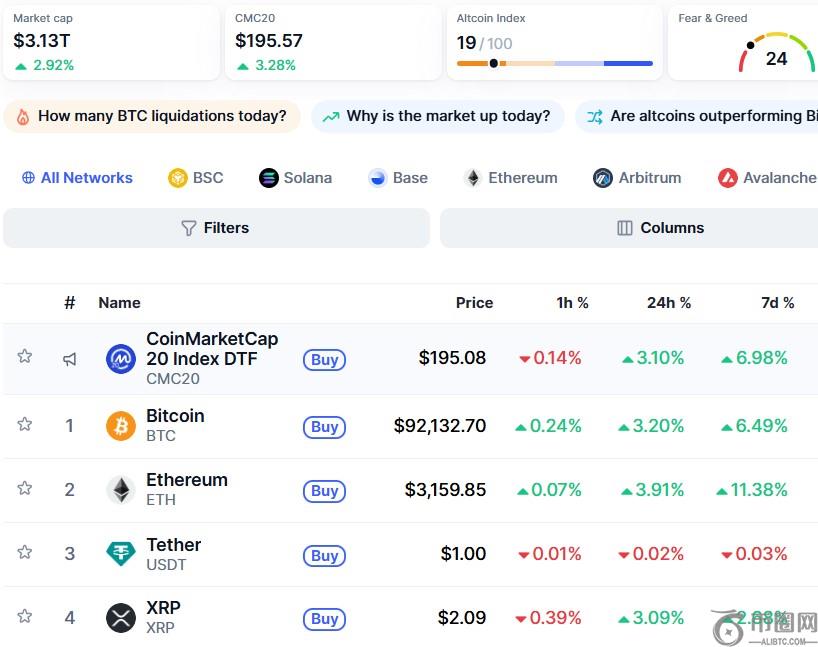Open the Columns selector
This screenshot has width=818, height=647.
coord(660,228)
